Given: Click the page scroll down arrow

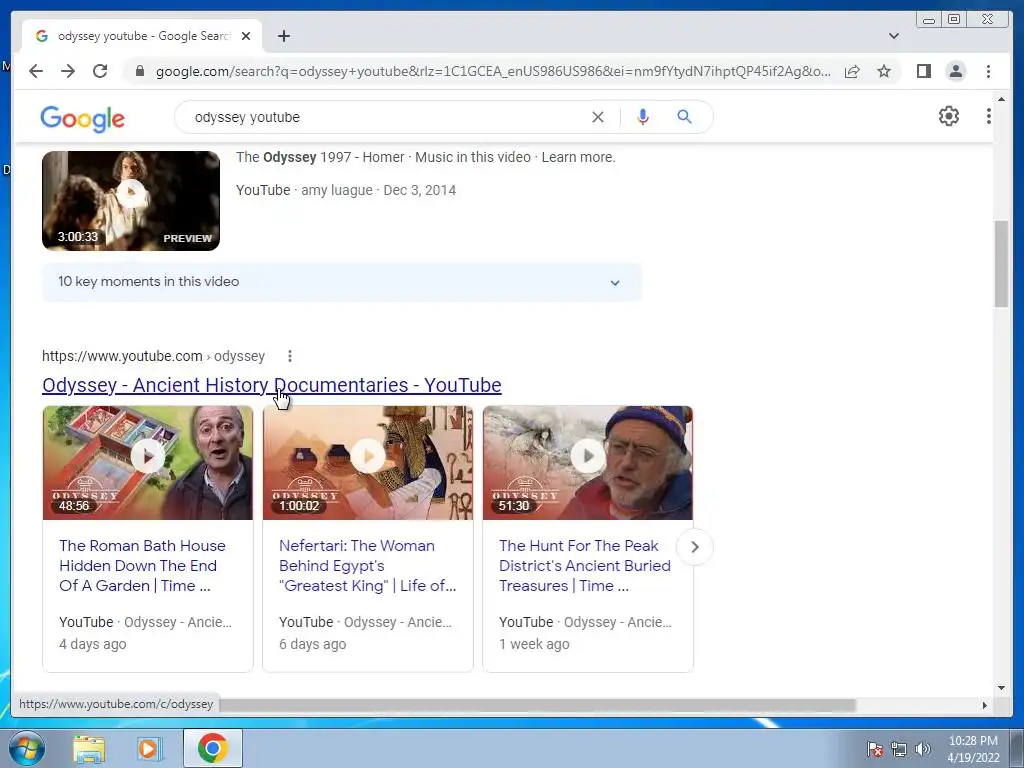Looking at the screenshot, I should [1001, 687].
